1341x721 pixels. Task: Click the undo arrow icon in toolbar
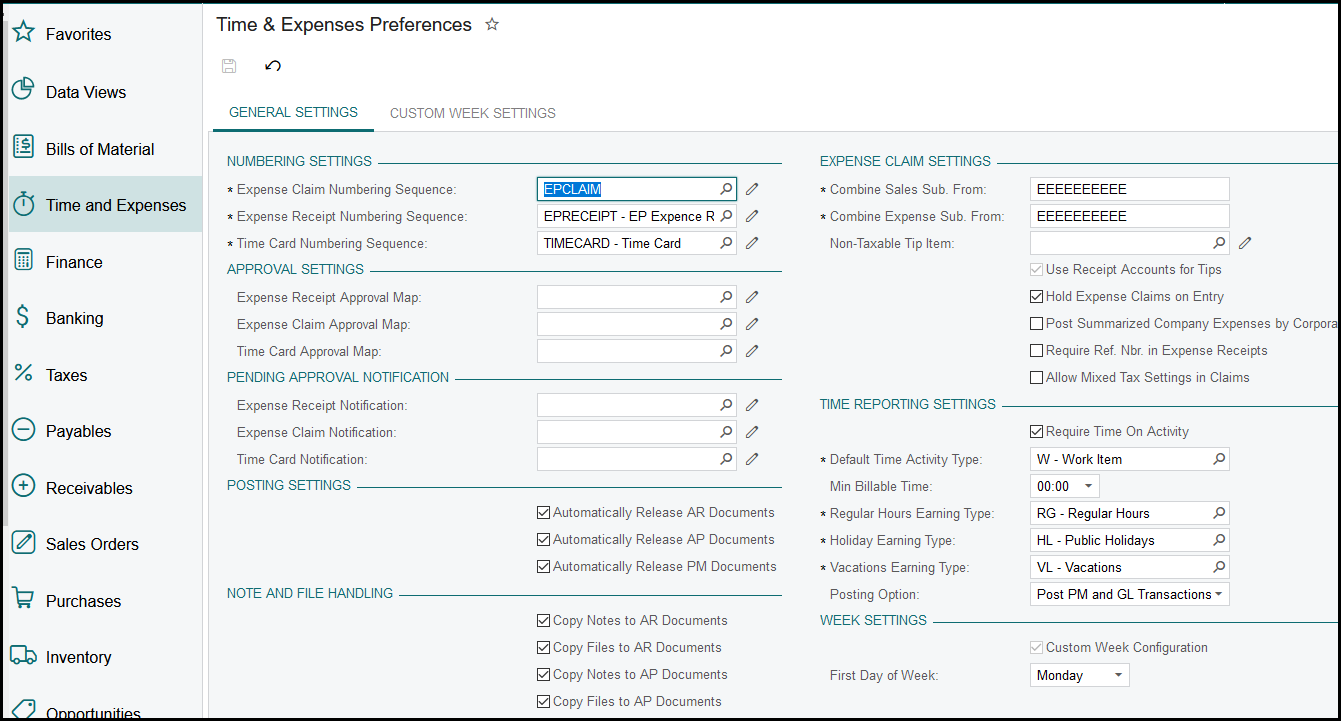pyautogui.click(x=273, y=66)
